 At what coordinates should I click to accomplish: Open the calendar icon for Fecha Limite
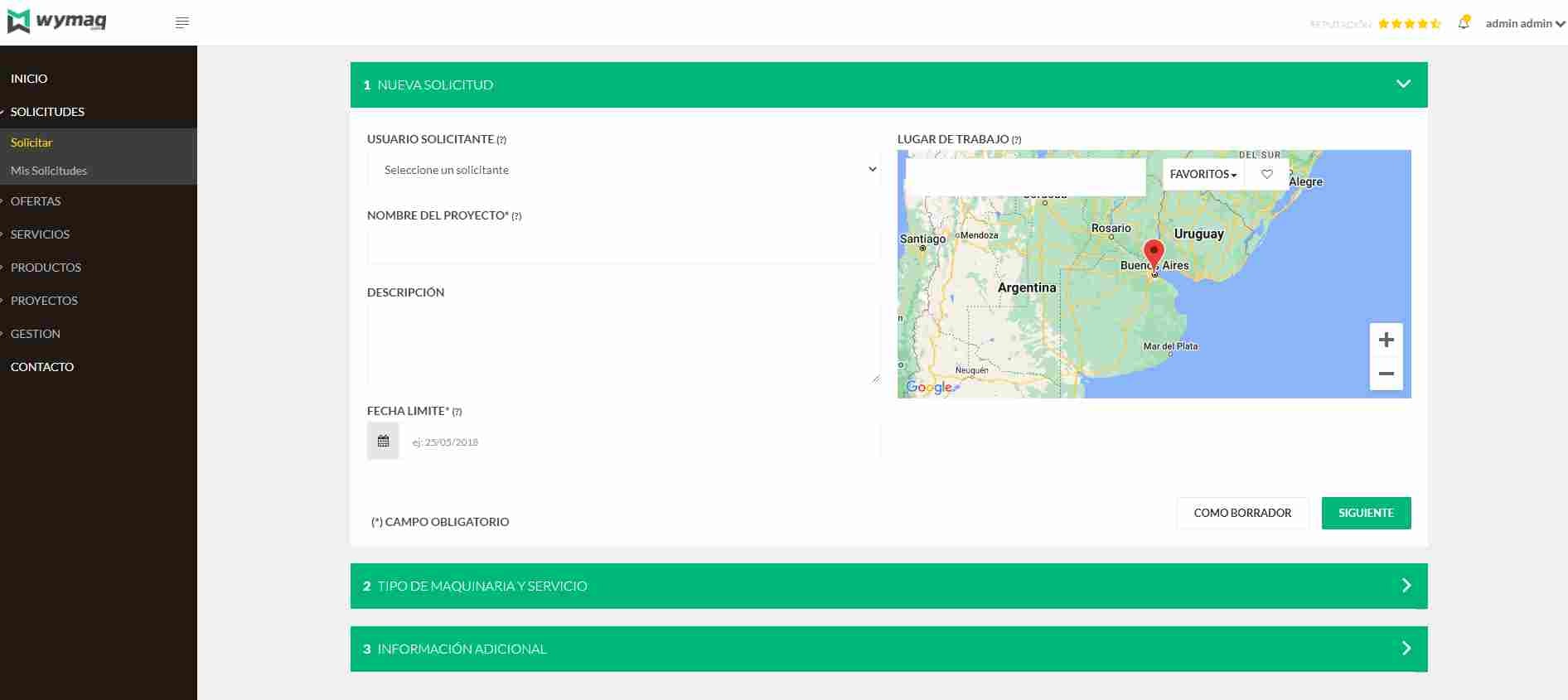pyautogui.click(x=383, y=442)
